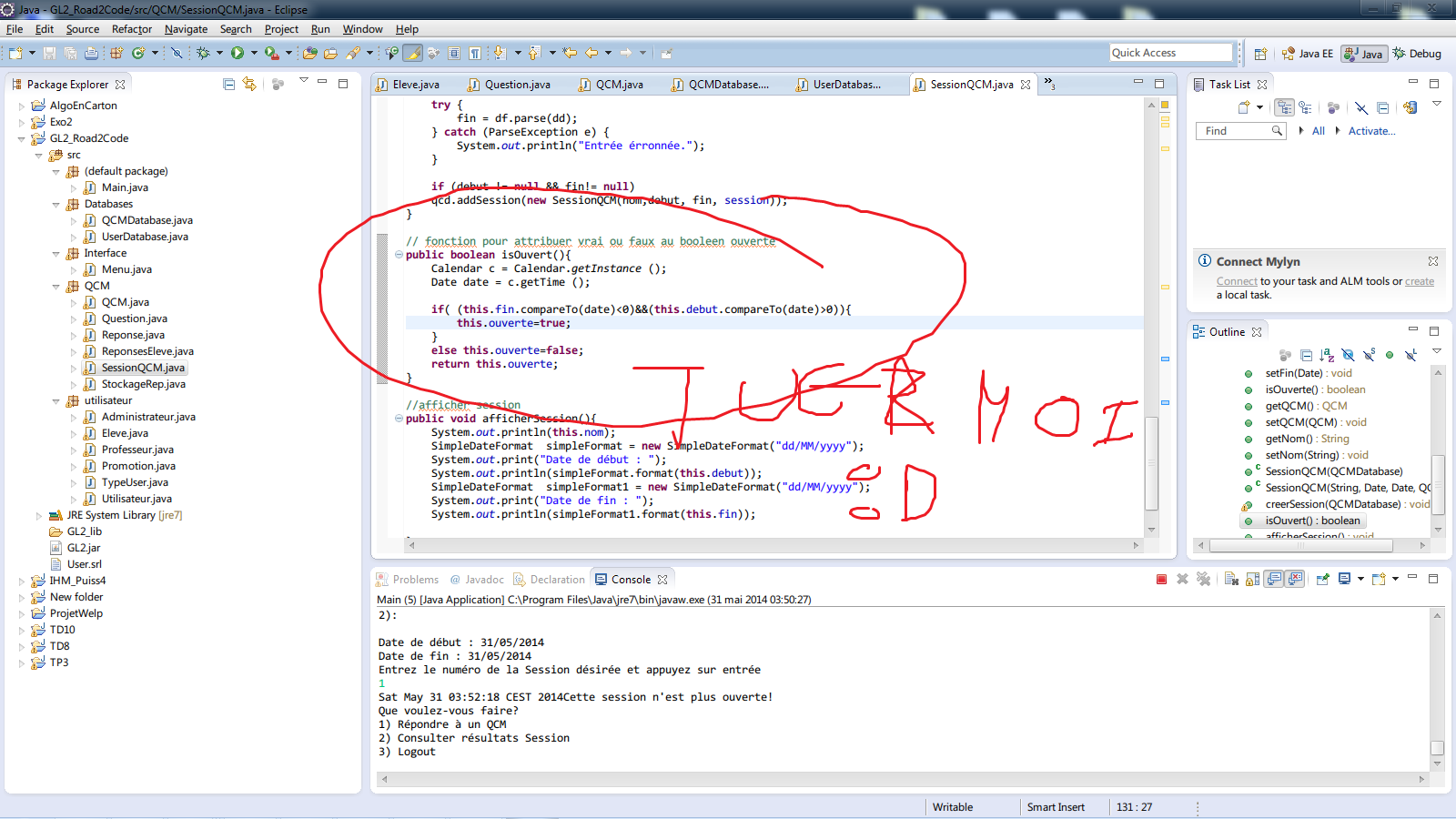Expand the TD10 project node
Viewport: 1456px width, 819px height.
coord(22,630)
